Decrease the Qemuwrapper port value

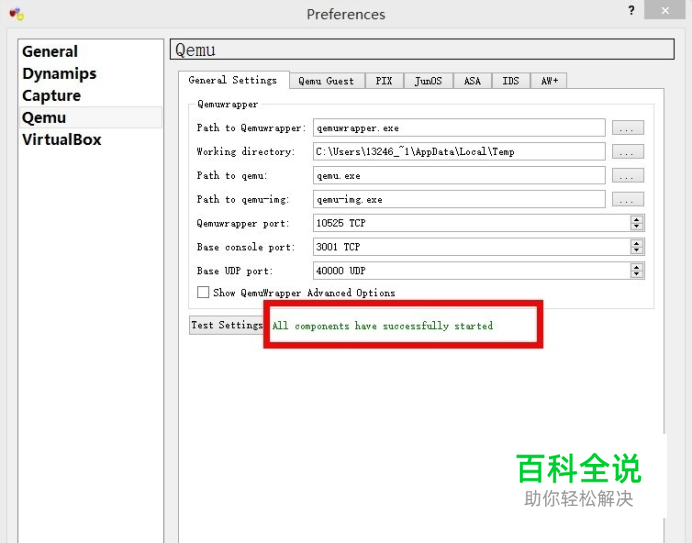click(636, 227)
